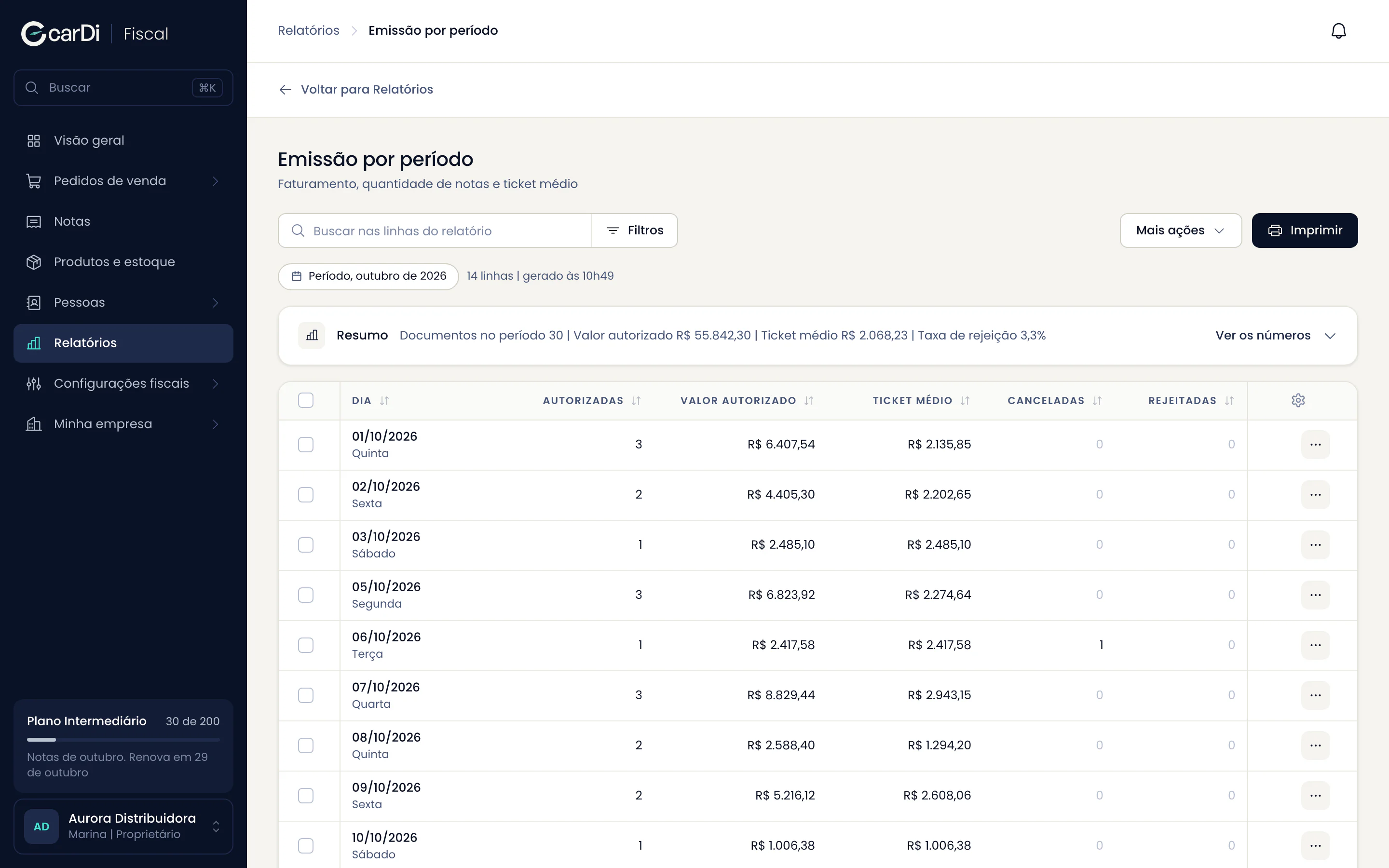Open the Aurora Distribuidora account switcher
Screen dimensions: 1389x868
point(123,826)
